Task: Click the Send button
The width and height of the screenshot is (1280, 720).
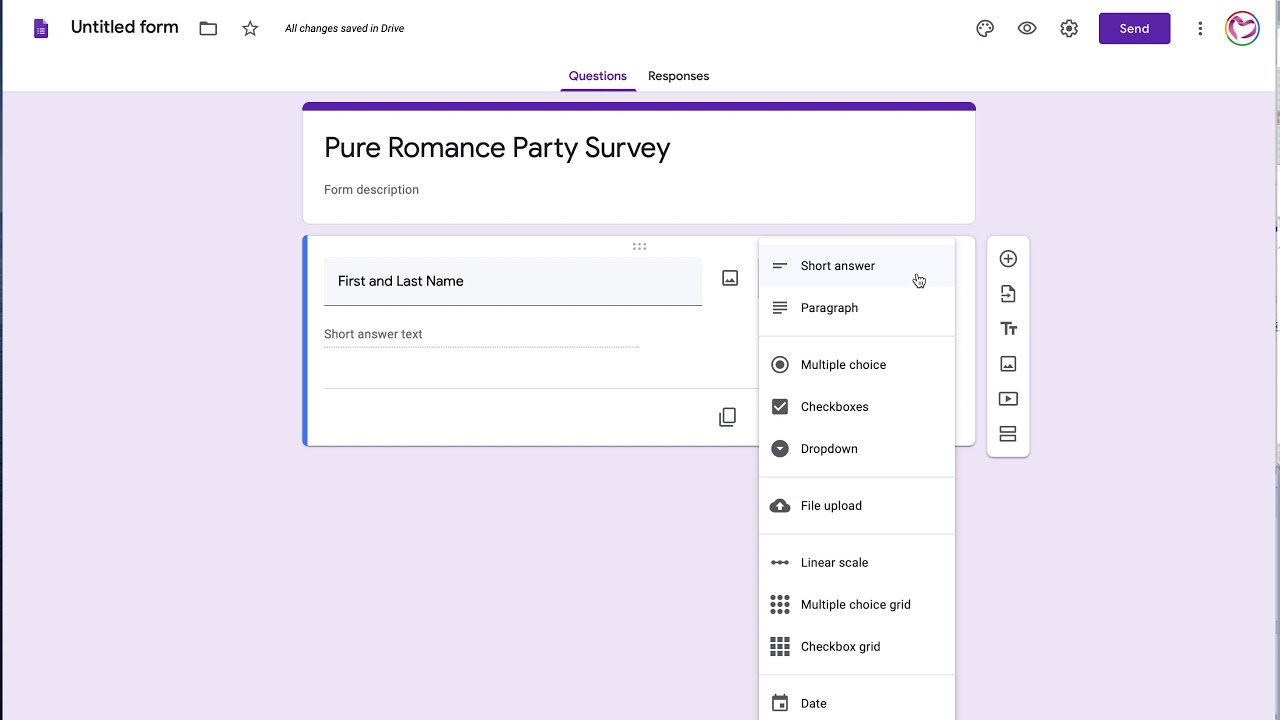Action: click(1134, 29)
